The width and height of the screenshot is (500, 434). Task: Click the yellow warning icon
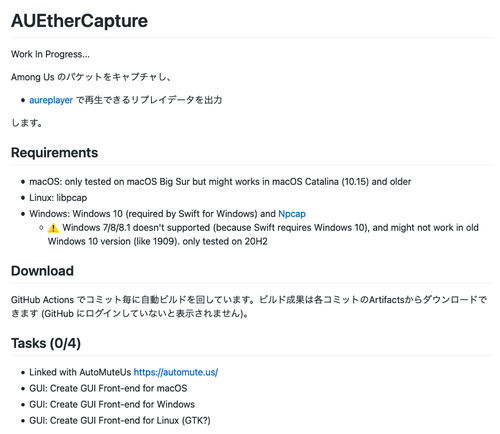(x=53, y=228)
